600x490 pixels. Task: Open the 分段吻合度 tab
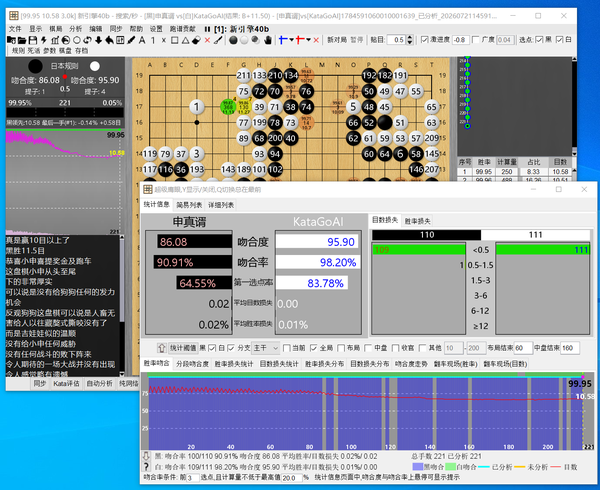pyautogui.click(x=192, y=364)
